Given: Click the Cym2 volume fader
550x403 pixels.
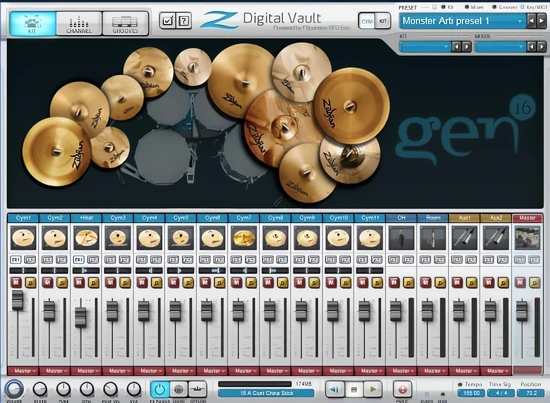Looking at the screenshot, I should pyautogui.click(x=49, y=310).
